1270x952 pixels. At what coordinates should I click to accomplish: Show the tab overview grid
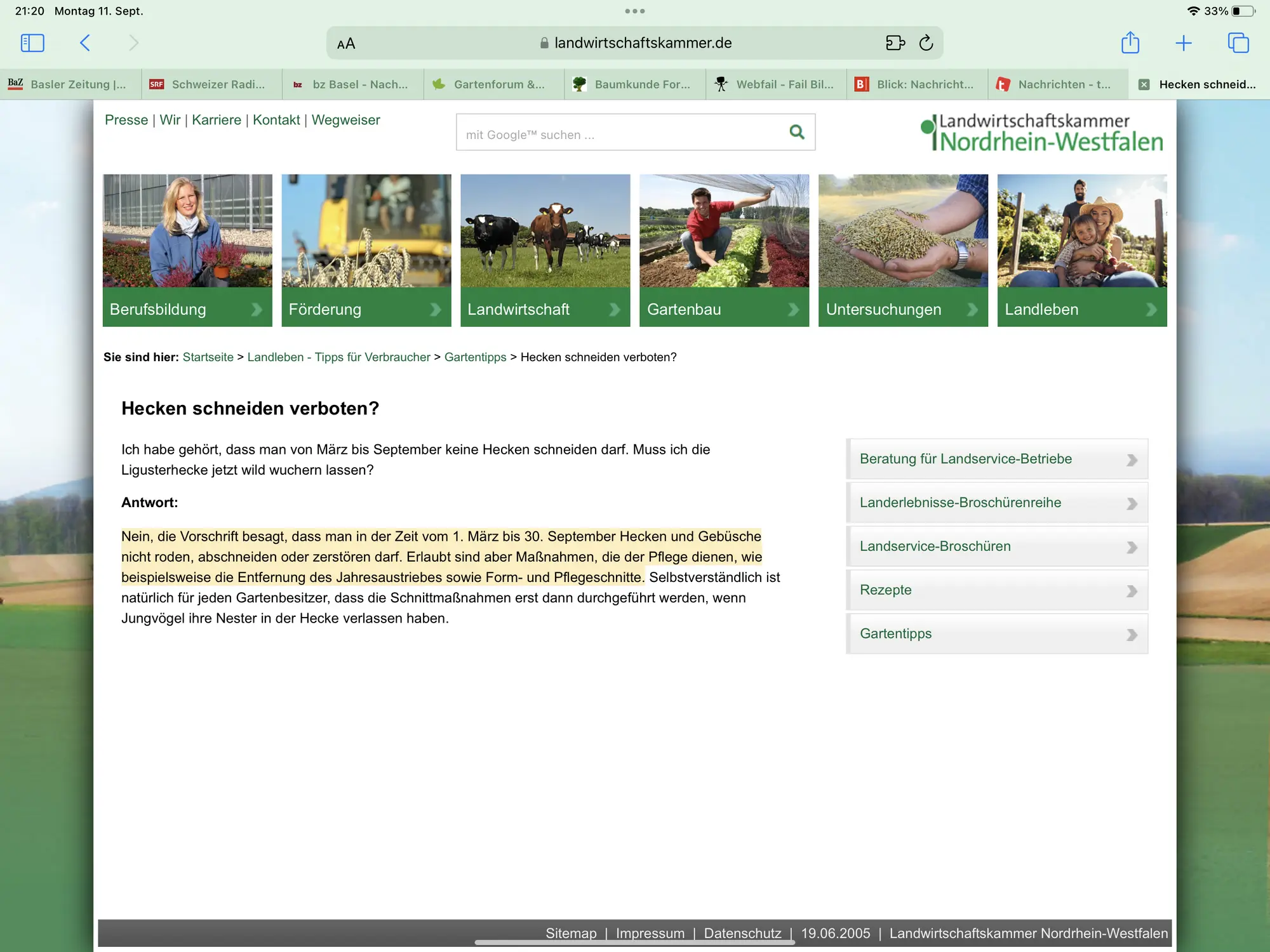coord(1238,43)
